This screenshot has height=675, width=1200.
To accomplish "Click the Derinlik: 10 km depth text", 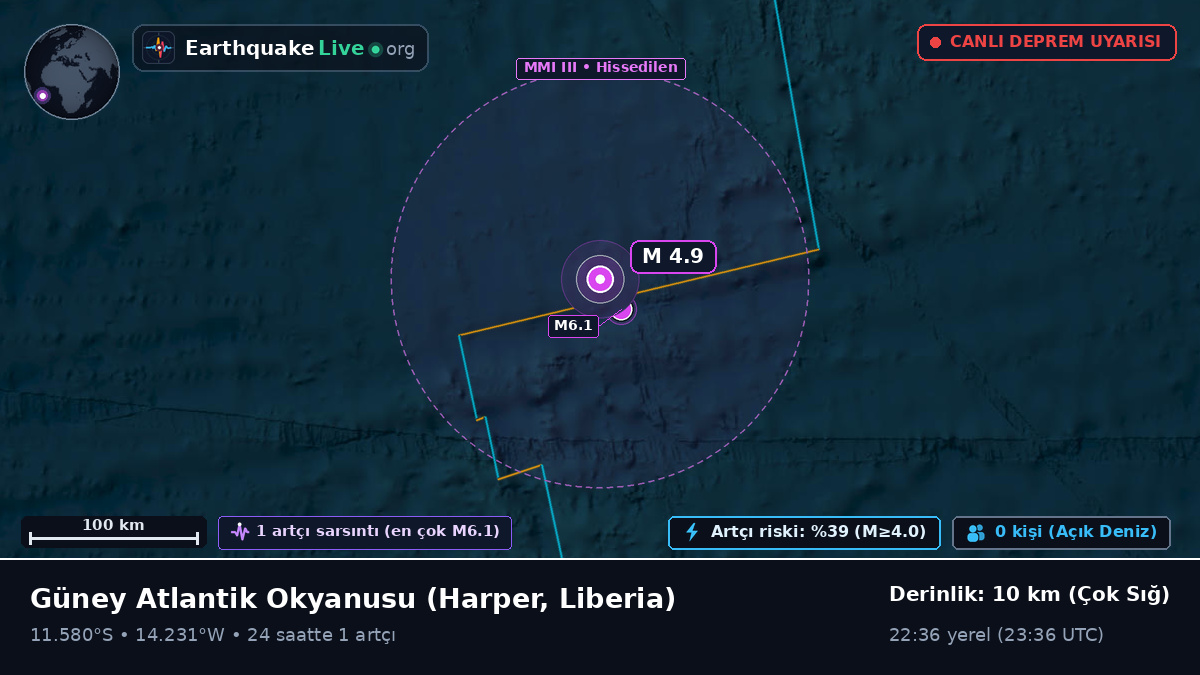I will click(x=1029, y=595).
